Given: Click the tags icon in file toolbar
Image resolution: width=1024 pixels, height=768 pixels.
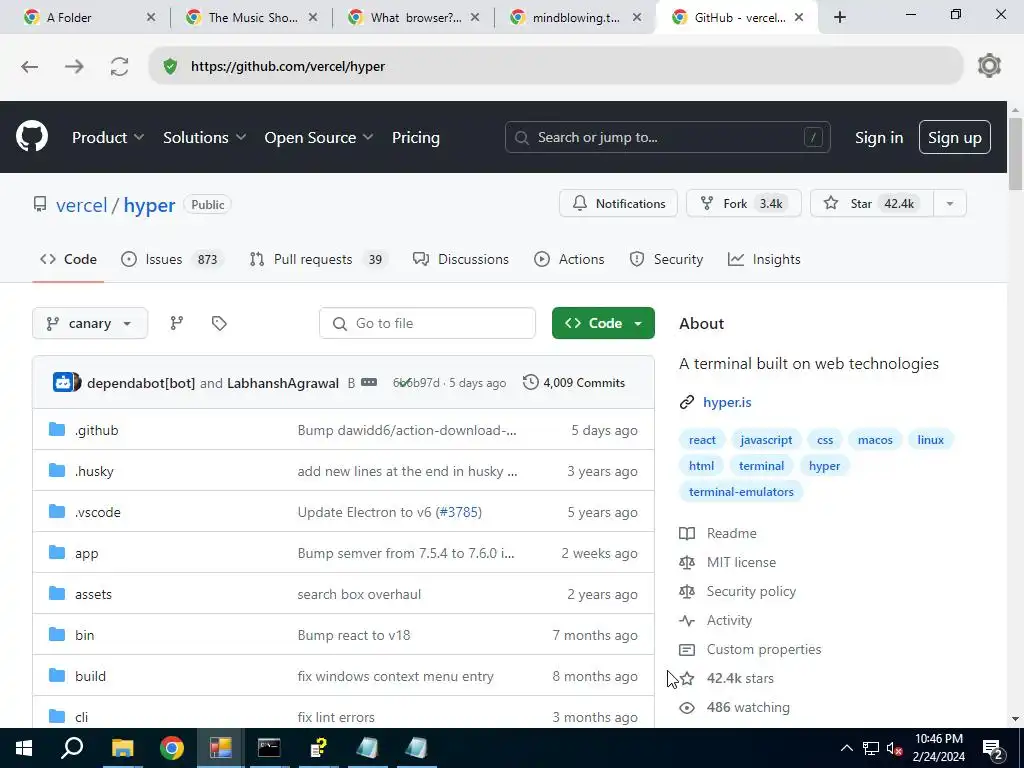Looking at the screenshot, I should point(219,323).
